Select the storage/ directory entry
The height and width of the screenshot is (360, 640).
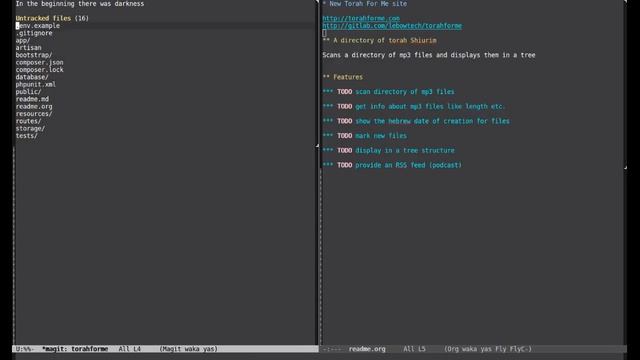pyautogui.click(x=30, y=129)
